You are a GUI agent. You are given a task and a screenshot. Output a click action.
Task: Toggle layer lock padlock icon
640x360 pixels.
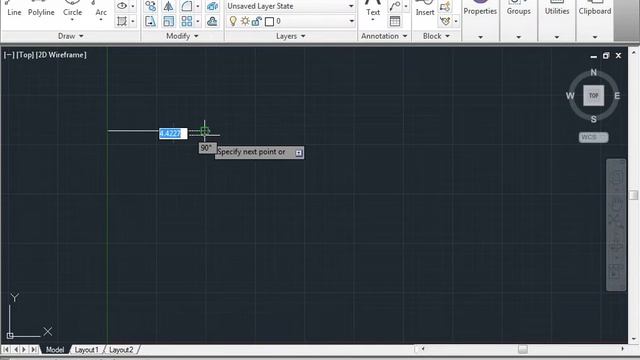(256, 21)
